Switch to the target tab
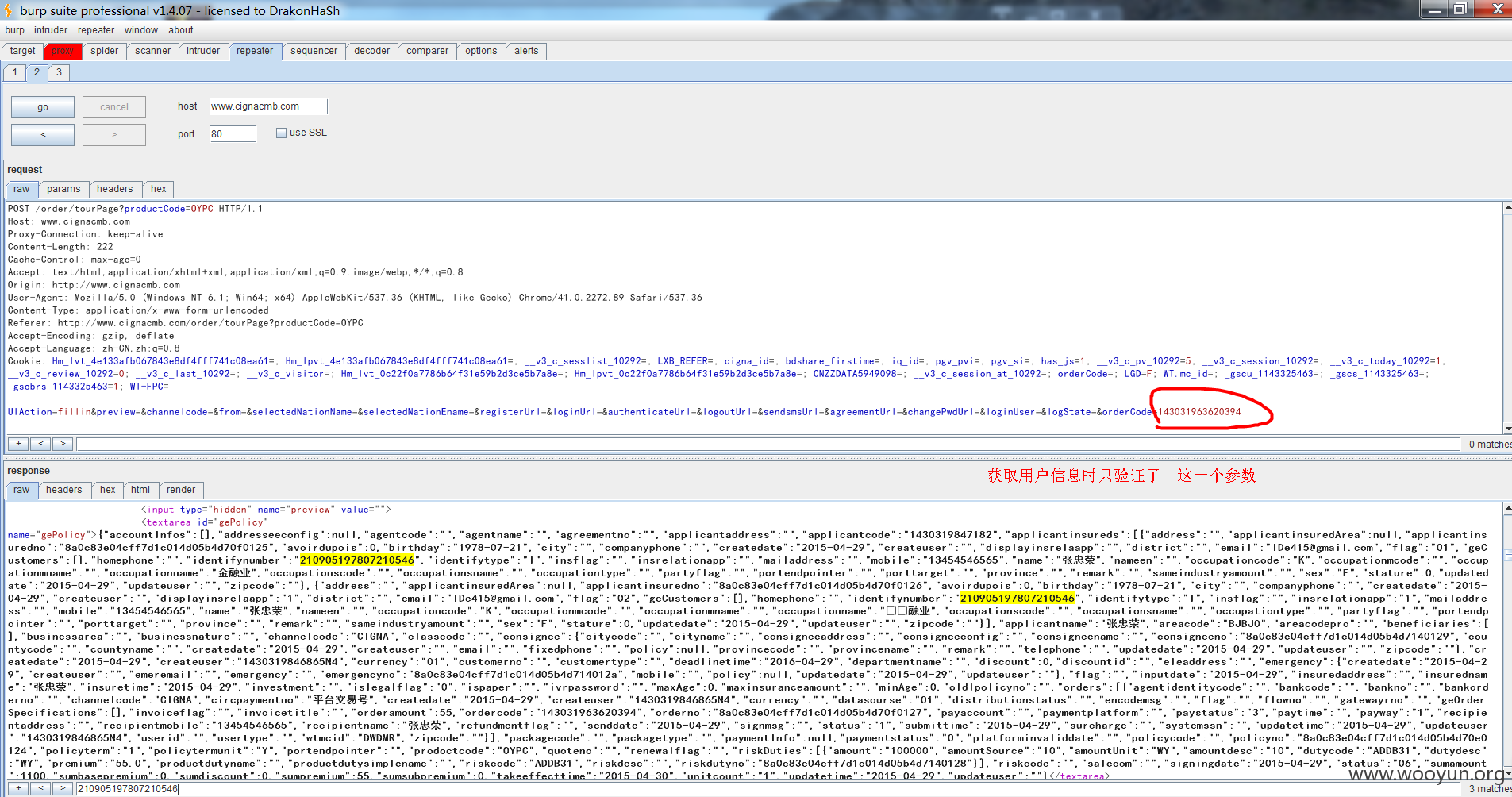The image size is (1512, 797). click(23, 51)
